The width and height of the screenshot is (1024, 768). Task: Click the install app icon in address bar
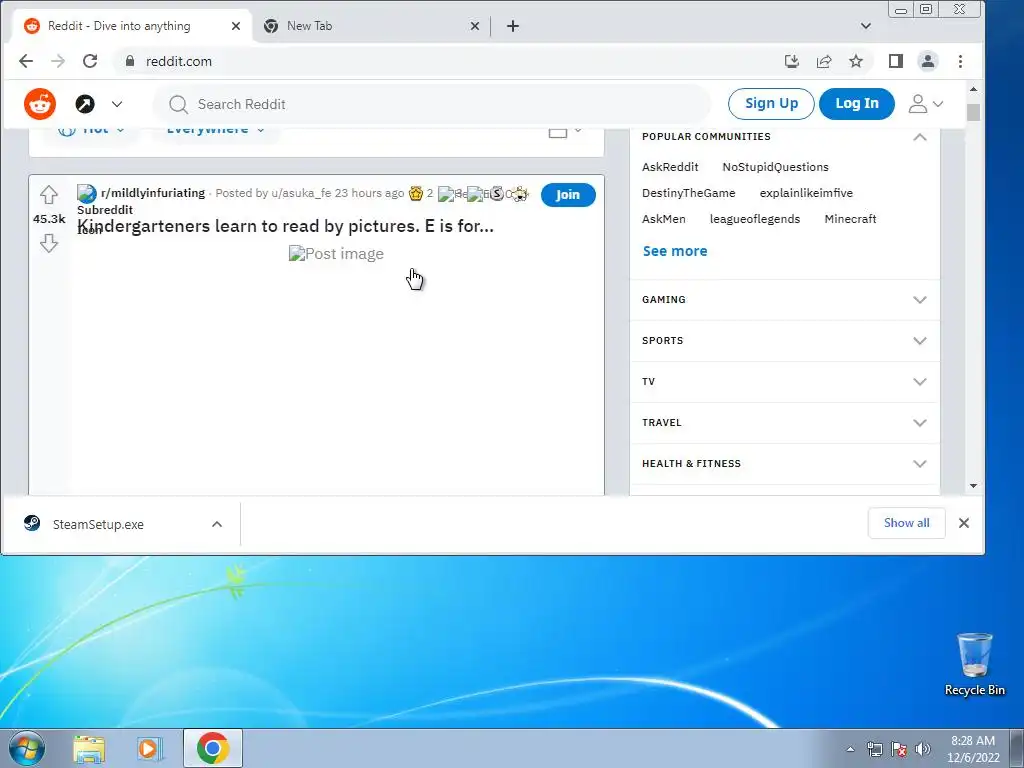792,61
